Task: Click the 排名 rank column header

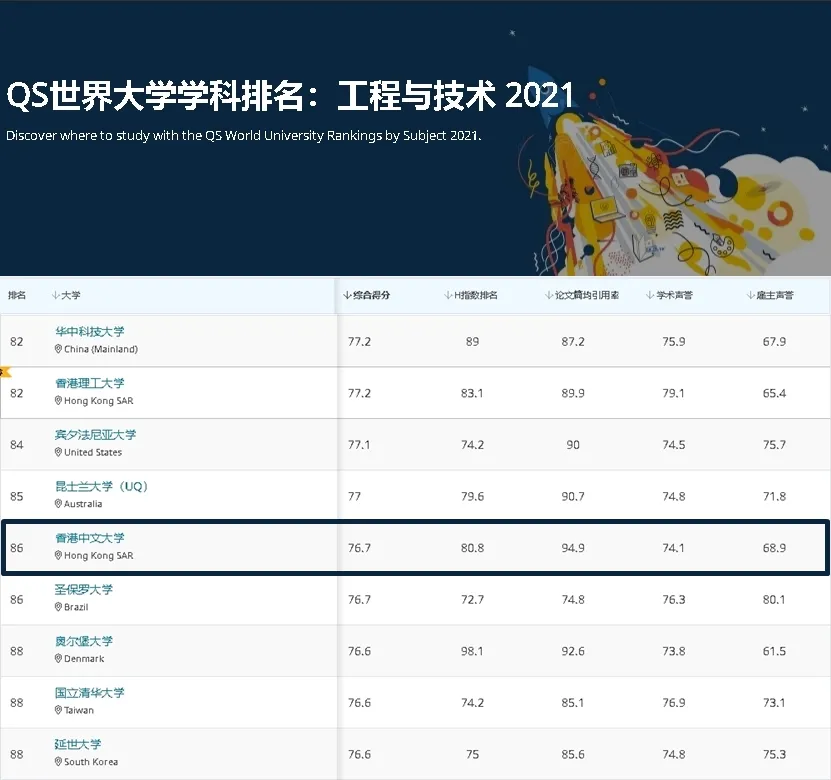Action: (x=17, y=296)
